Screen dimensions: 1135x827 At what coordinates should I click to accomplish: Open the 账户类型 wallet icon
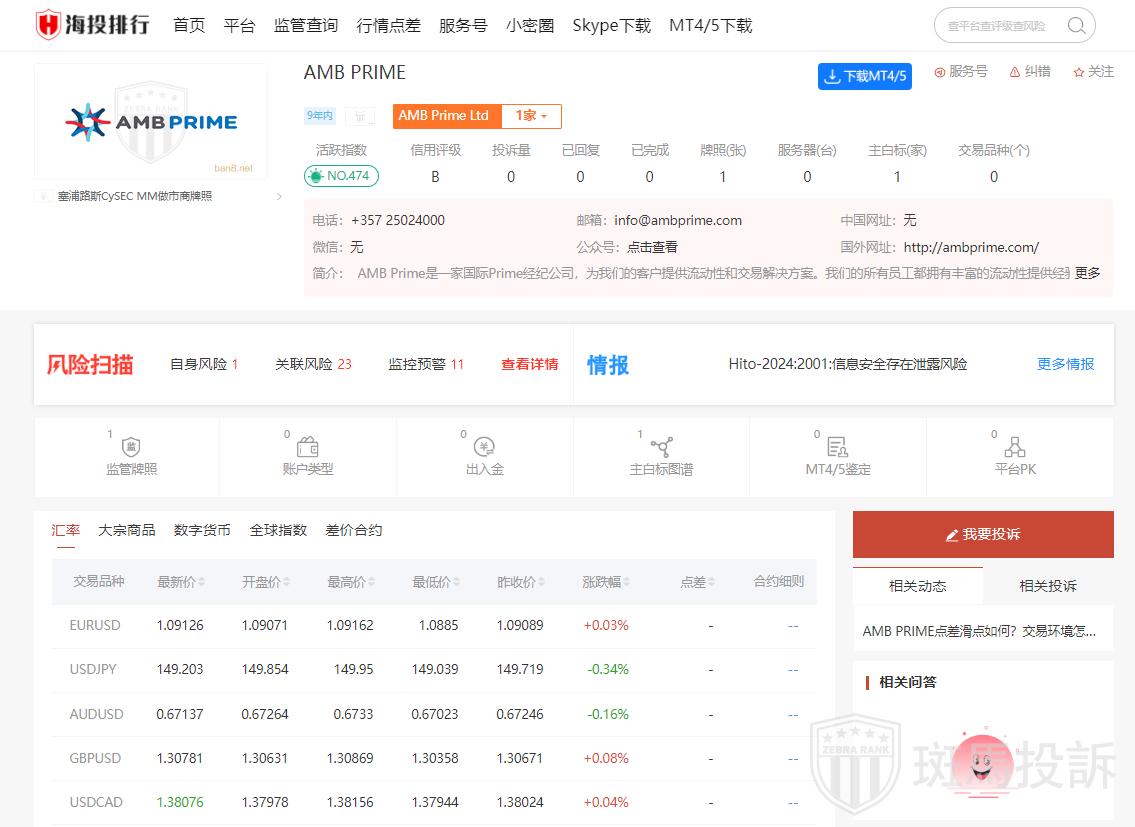308,447
